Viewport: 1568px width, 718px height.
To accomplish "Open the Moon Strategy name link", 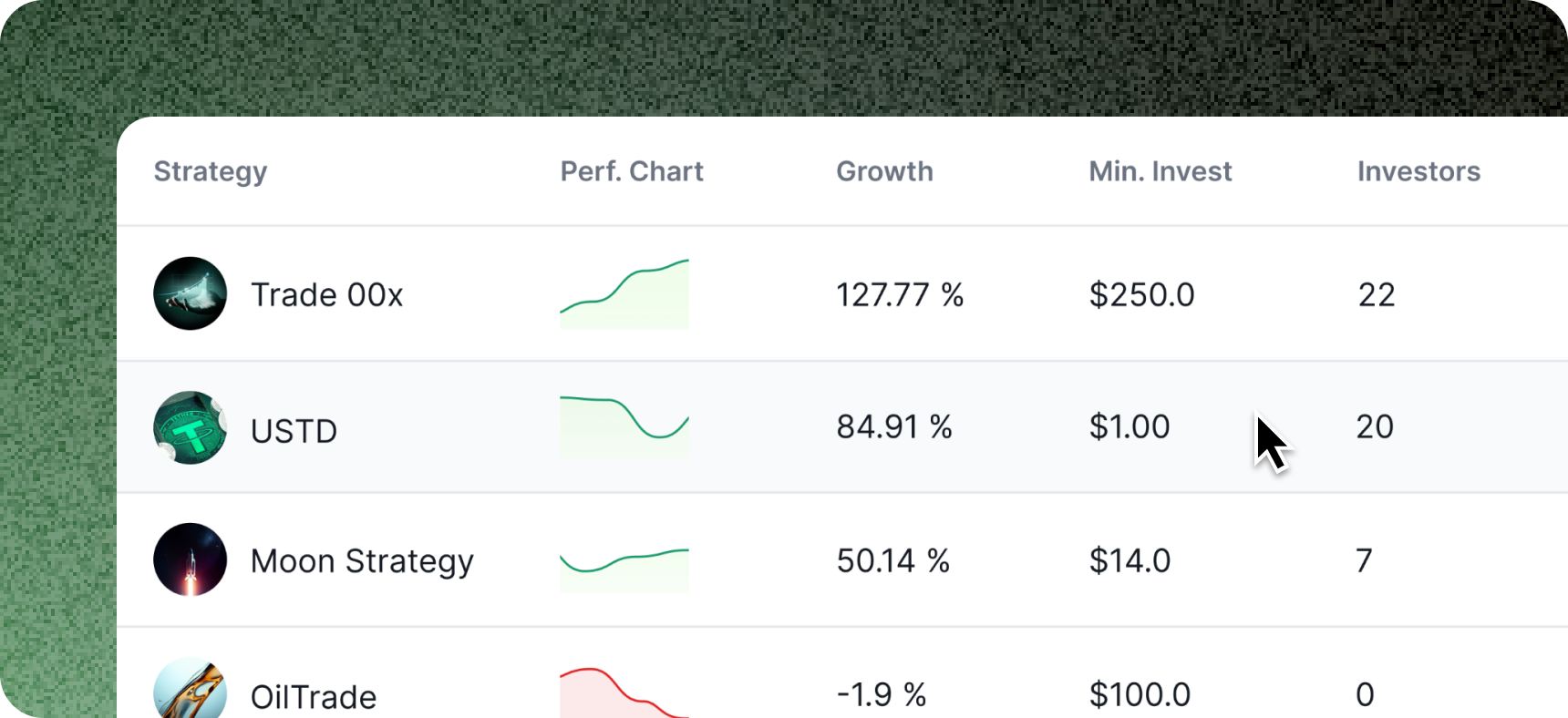I will click(362, 561).
